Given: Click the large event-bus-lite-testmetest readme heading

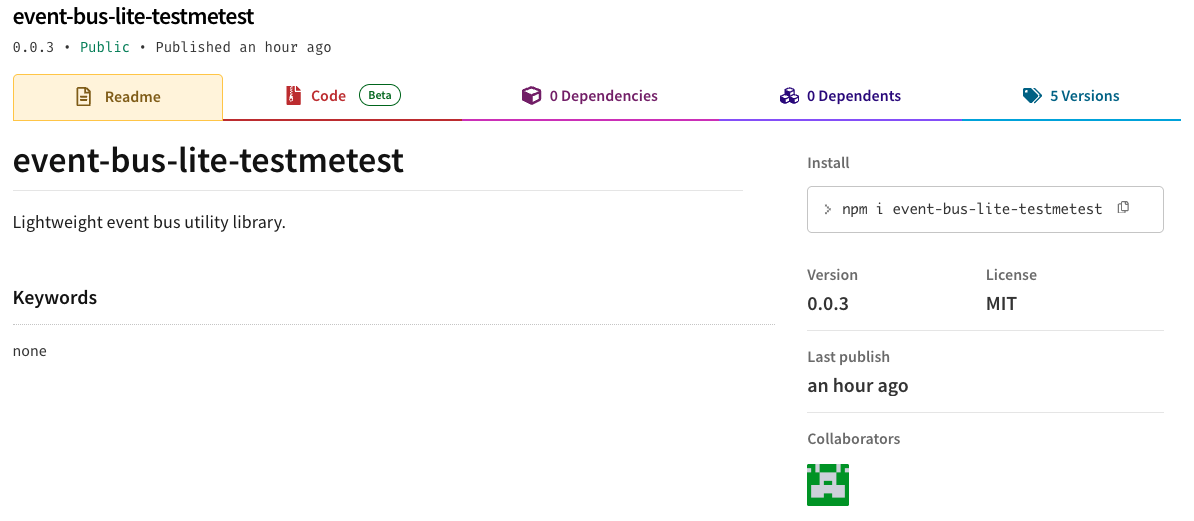Looking at the screenshot, I should (x=208, y=161).
